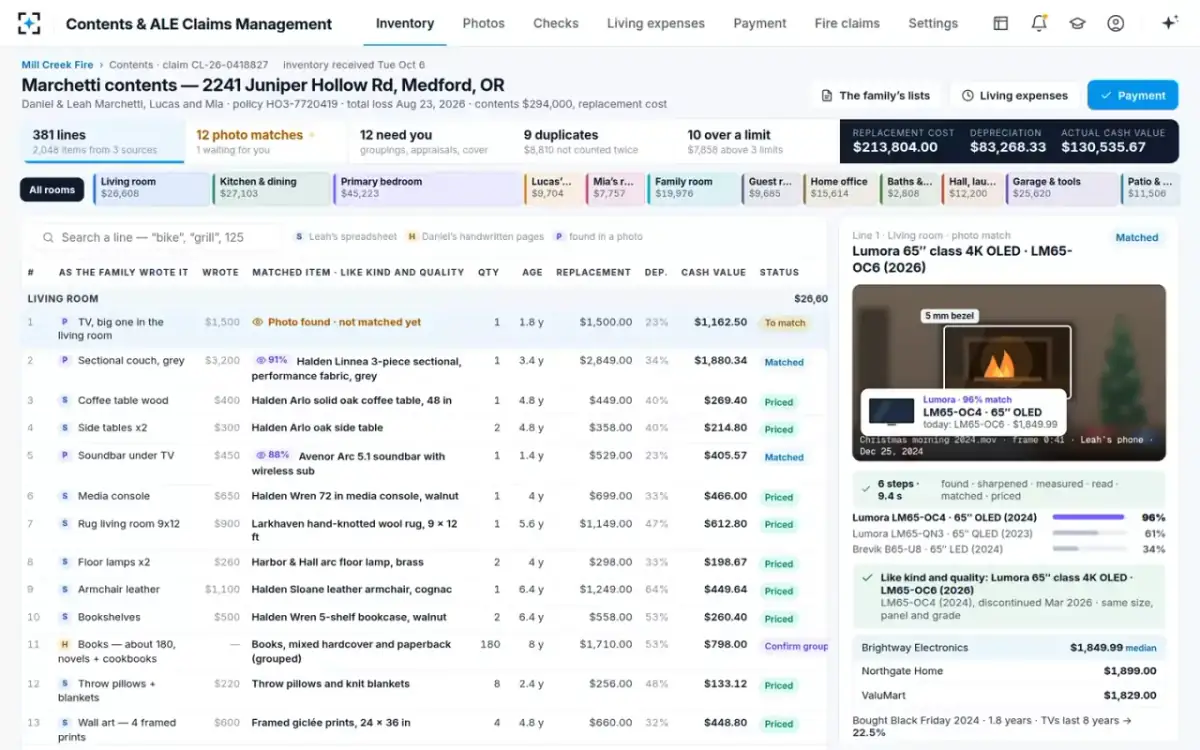Click Confirm group on Books row
The image size is (1200, 750).
[x=796, y=646]
